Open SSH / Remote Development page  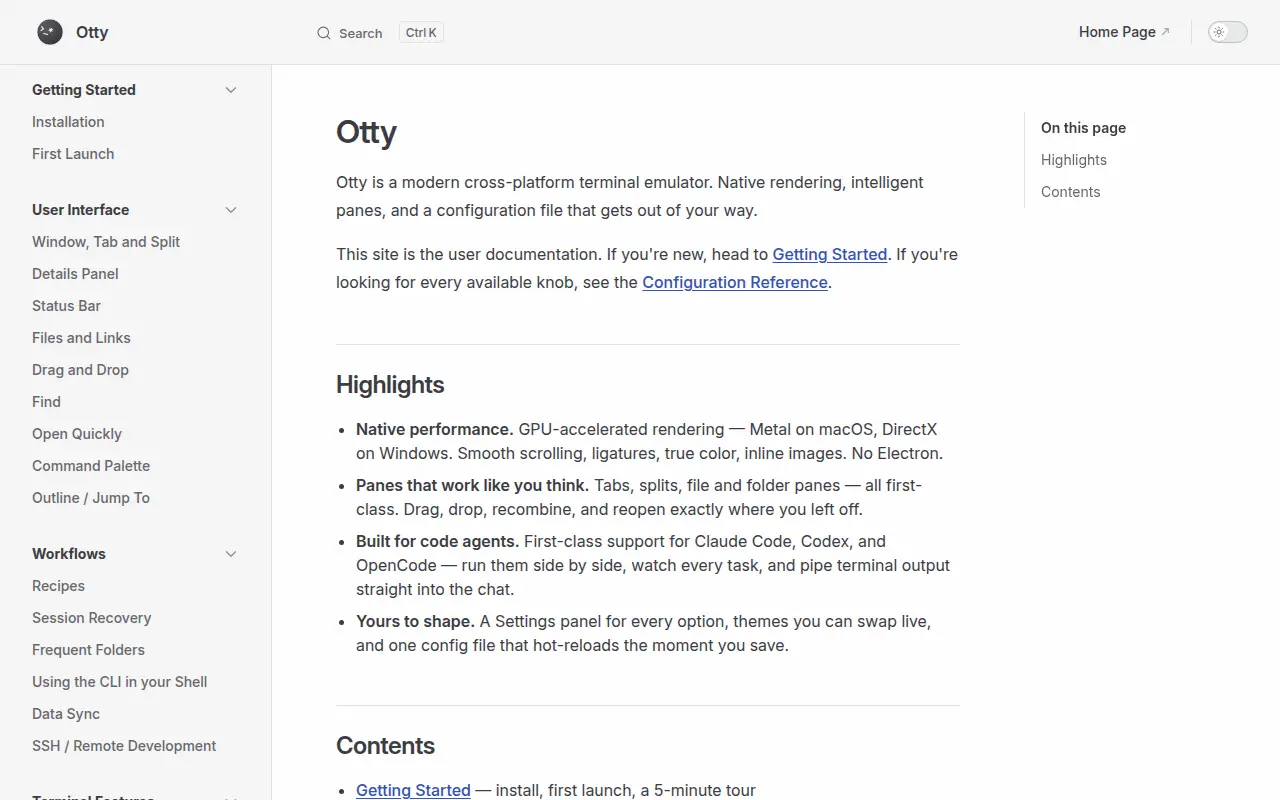124,746
